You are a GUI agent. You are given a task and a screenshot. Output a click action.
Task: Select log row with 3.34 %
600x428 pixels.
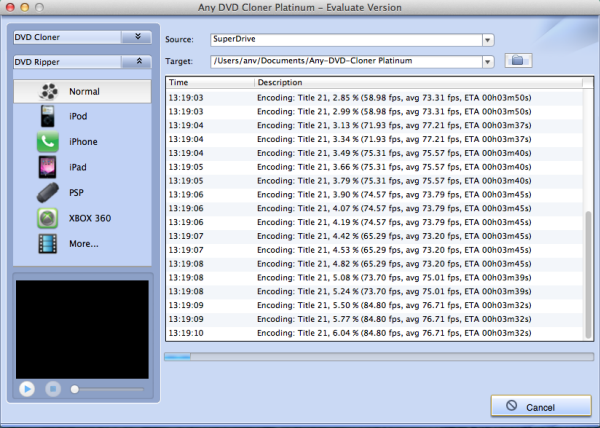tap(375, 139)
